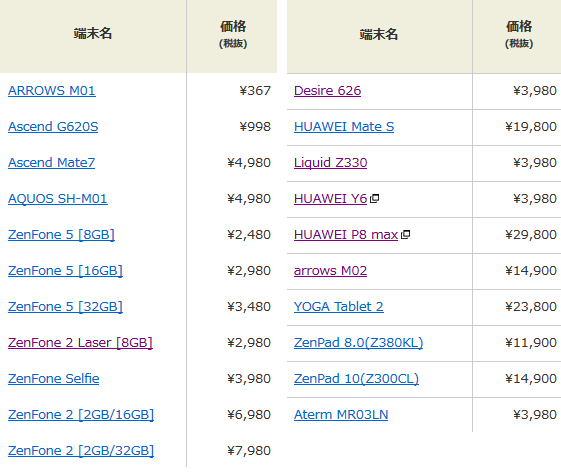Select the ¥3,980 price for ZenFone Selfie
Viewport: 561px width, 472px height.
tap(249, 379)
